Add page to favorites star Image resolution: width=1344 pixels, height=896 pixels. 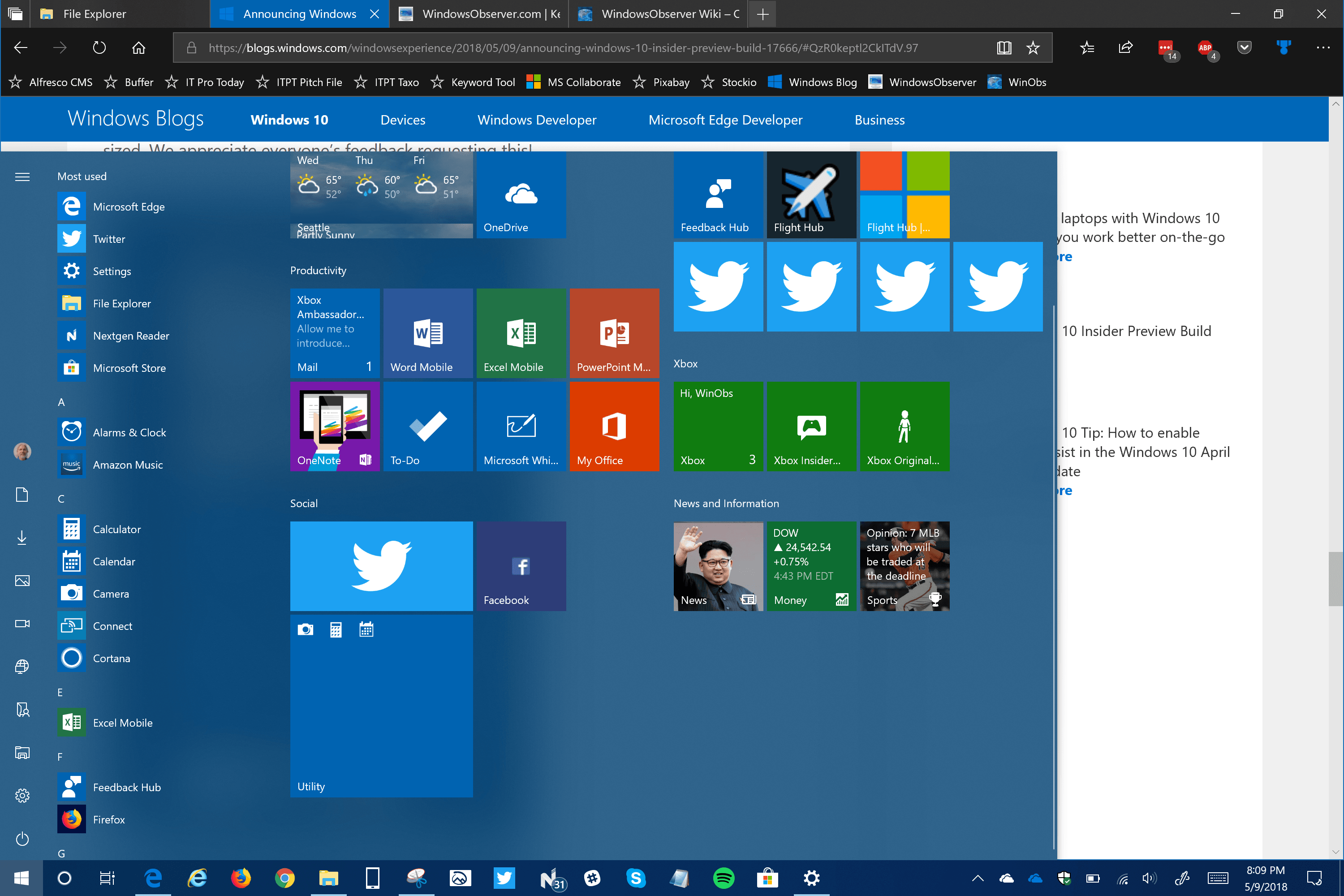click(1033, 48)
